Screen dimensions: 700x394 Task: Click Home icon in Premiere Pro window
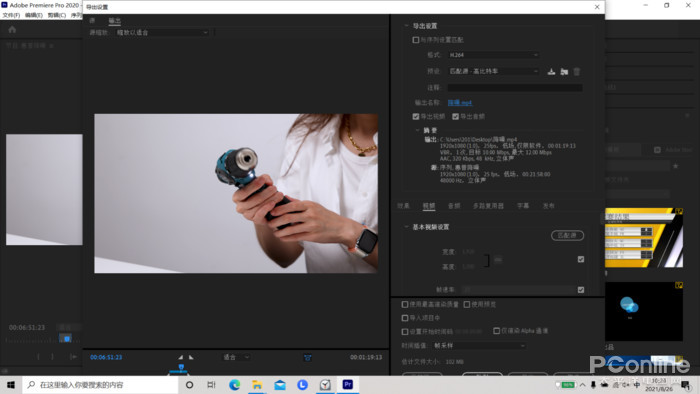[12, 29]
